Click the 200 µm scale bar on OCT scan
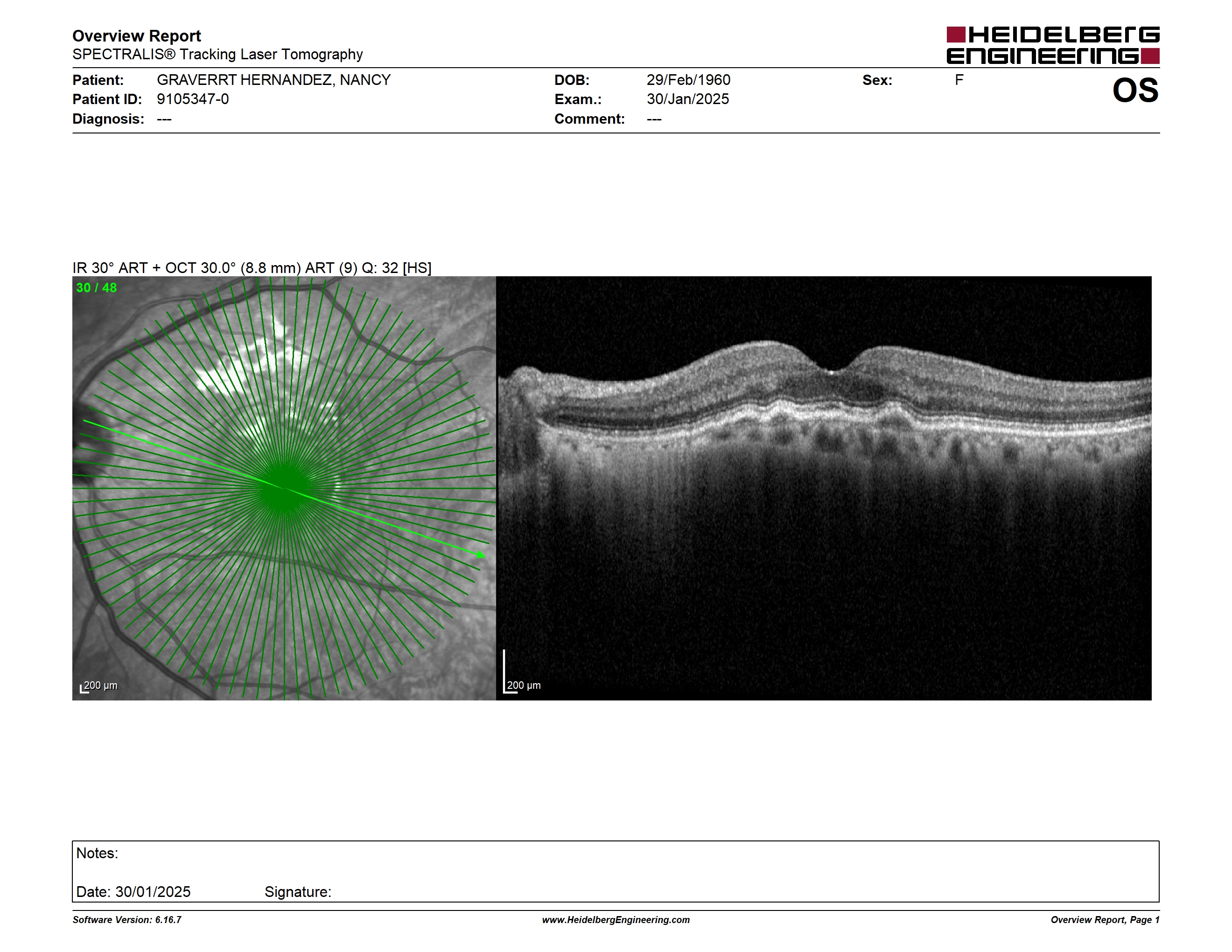Image resolution: width=1232 pixels, height=952 pixels. (x=522, y=672)
